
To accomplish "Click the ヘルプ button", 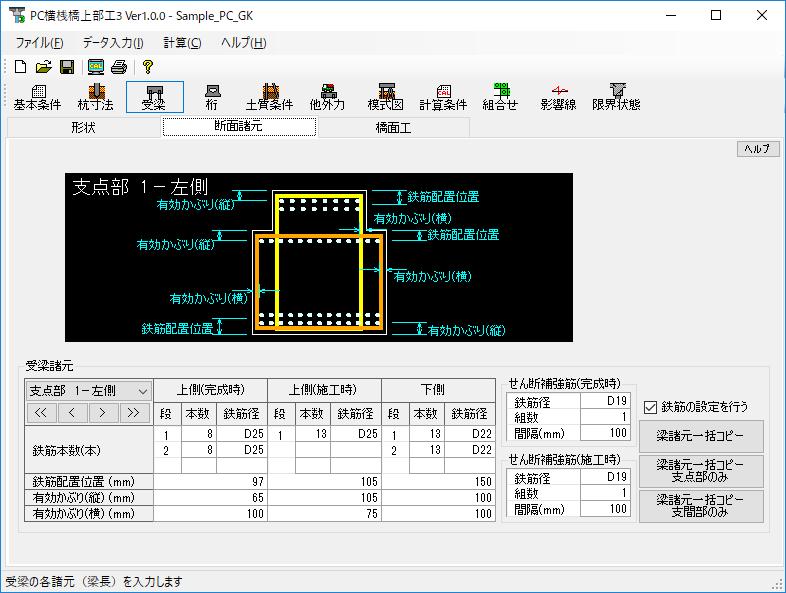I will [758, 149].
